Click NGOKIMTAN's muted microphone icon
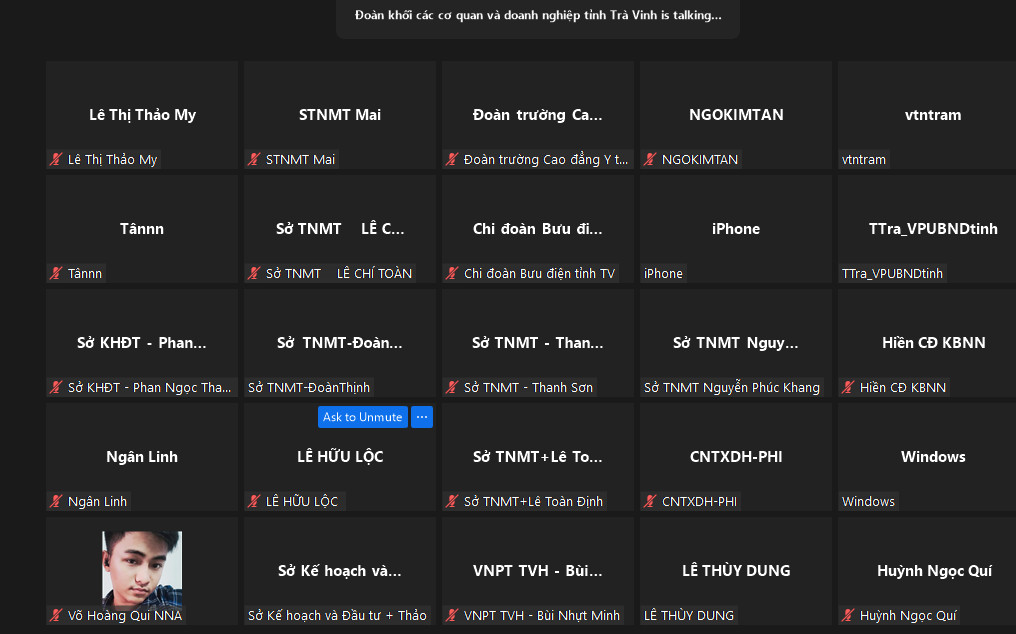The height and width of the screenshot is (634, 1016). point(651,160)
